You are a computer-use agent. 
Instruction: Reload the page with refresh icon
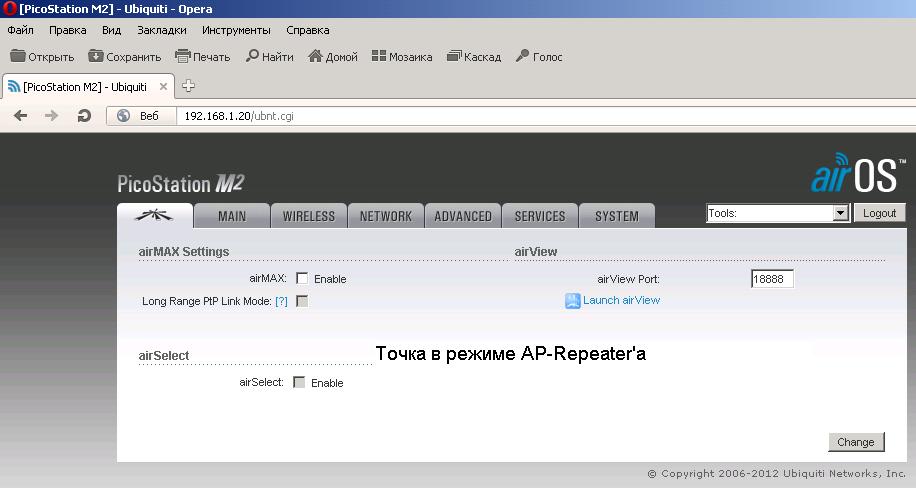(x=84, y=116)
